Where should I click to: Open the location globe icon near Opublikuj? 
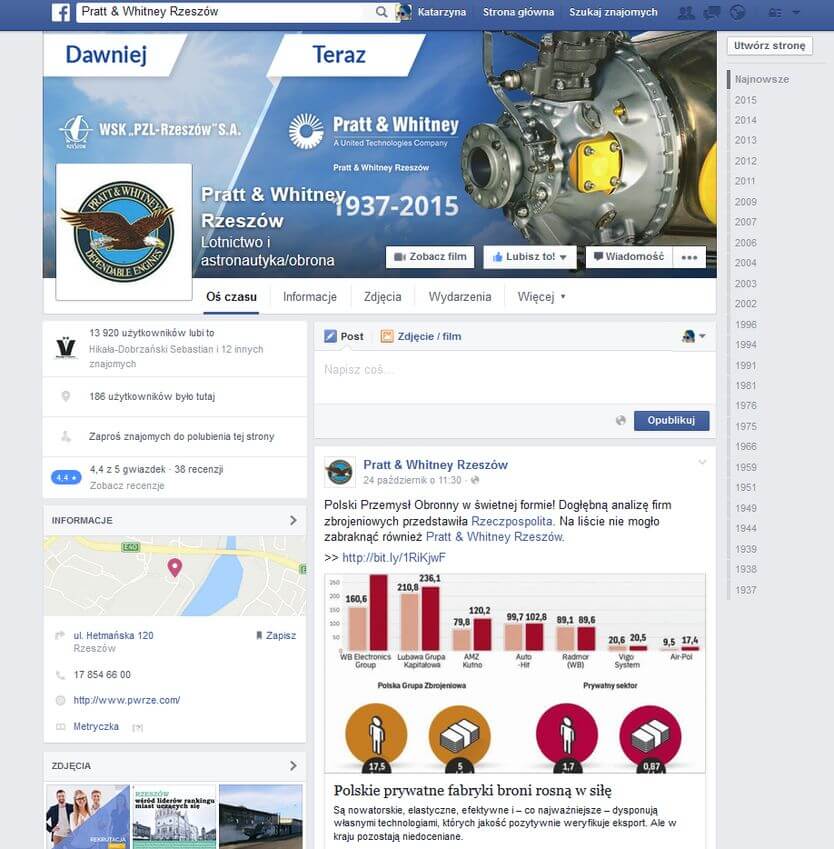coord(623,420)
